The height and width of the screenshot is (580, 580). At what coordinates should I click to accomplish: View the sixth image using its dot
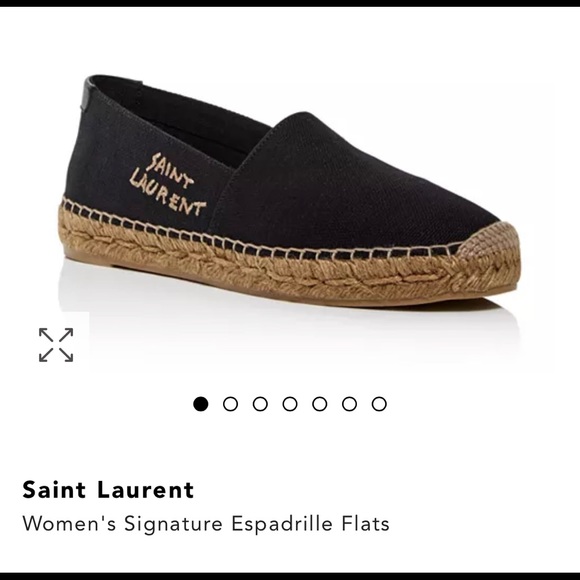click(350, 404)
